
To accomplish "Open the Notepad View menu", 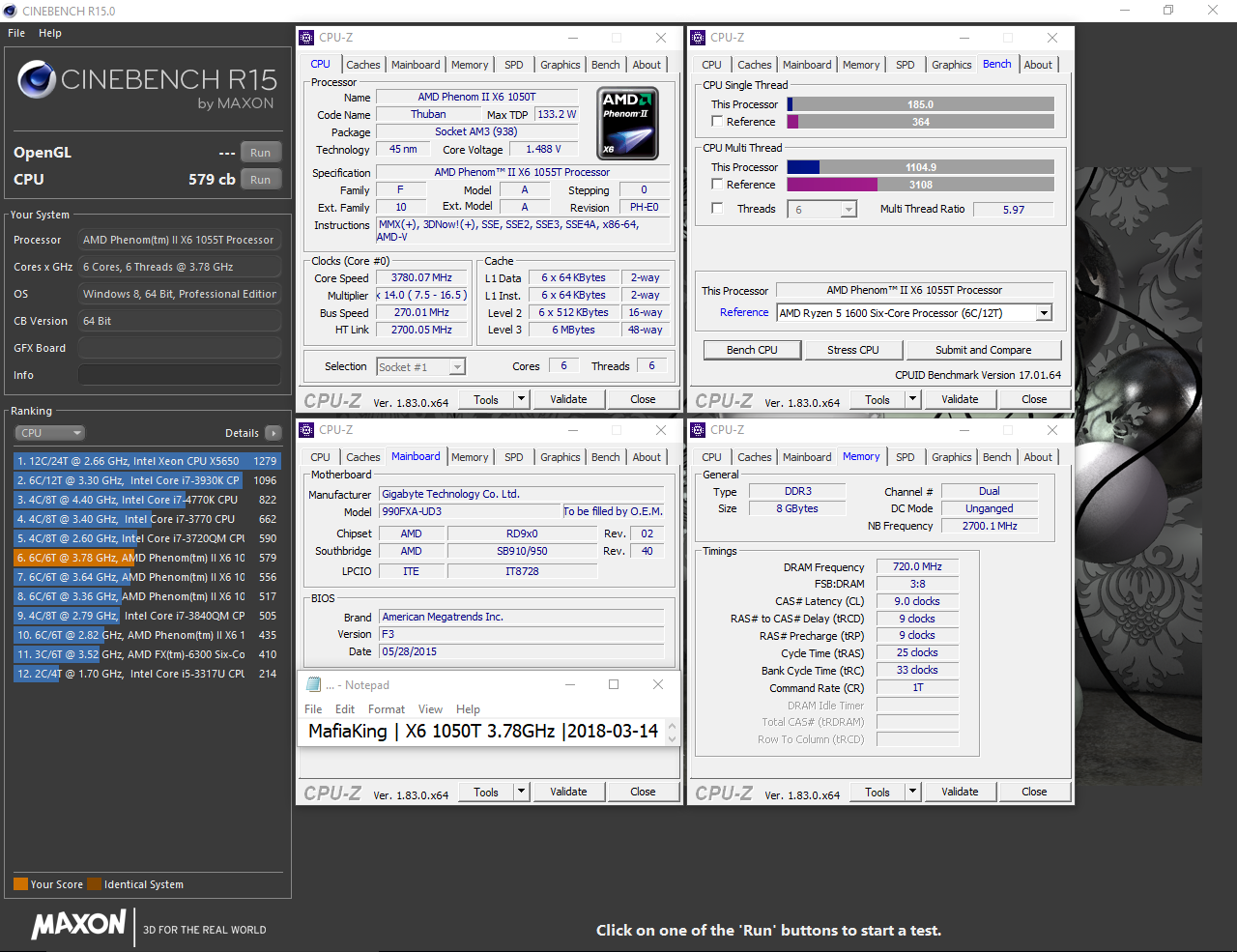I will coord(430,709).
